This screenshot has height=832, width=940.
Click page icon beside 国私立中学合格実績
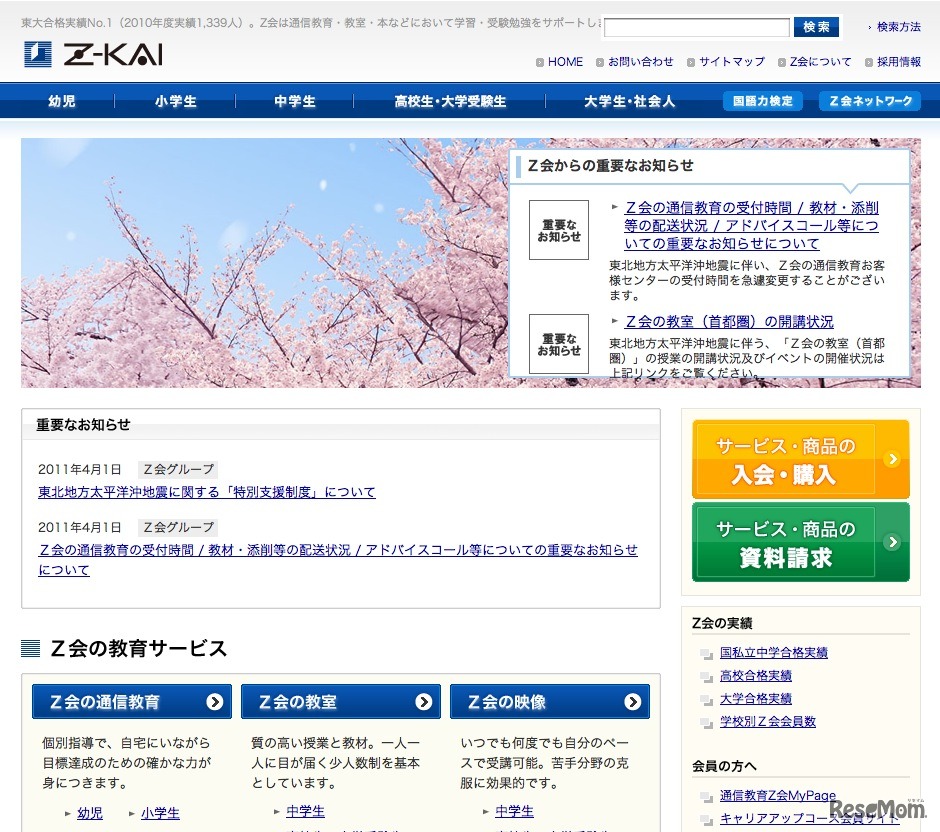(x=707, y=654)
